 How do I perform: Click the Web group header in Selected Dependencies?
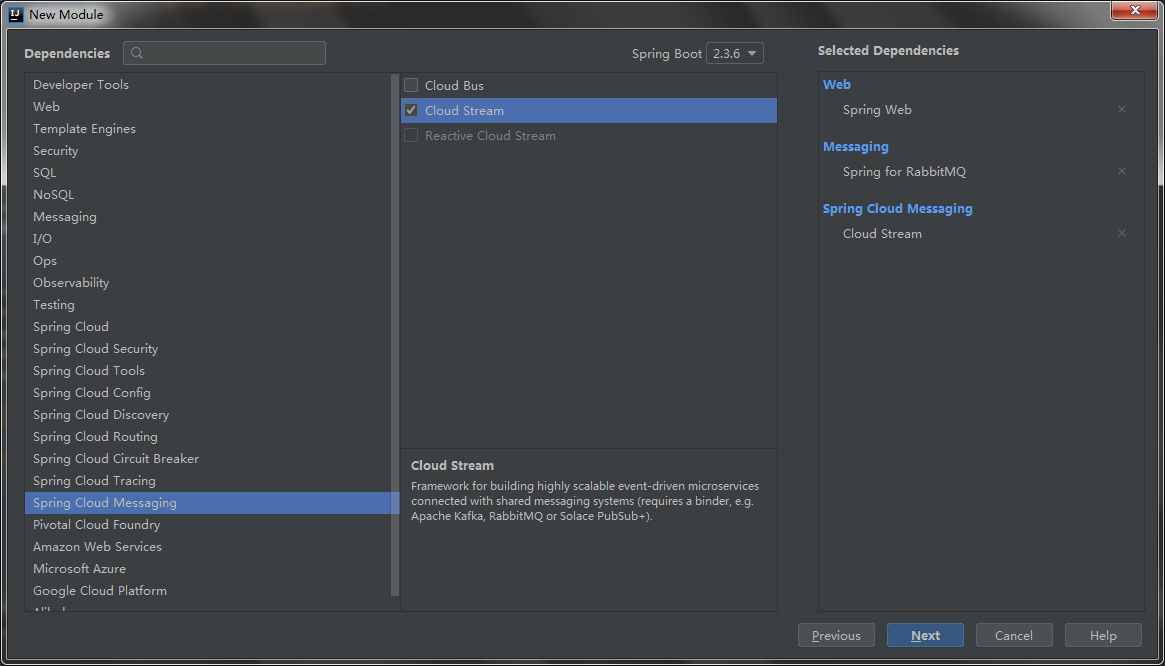(x=837, y=85)
